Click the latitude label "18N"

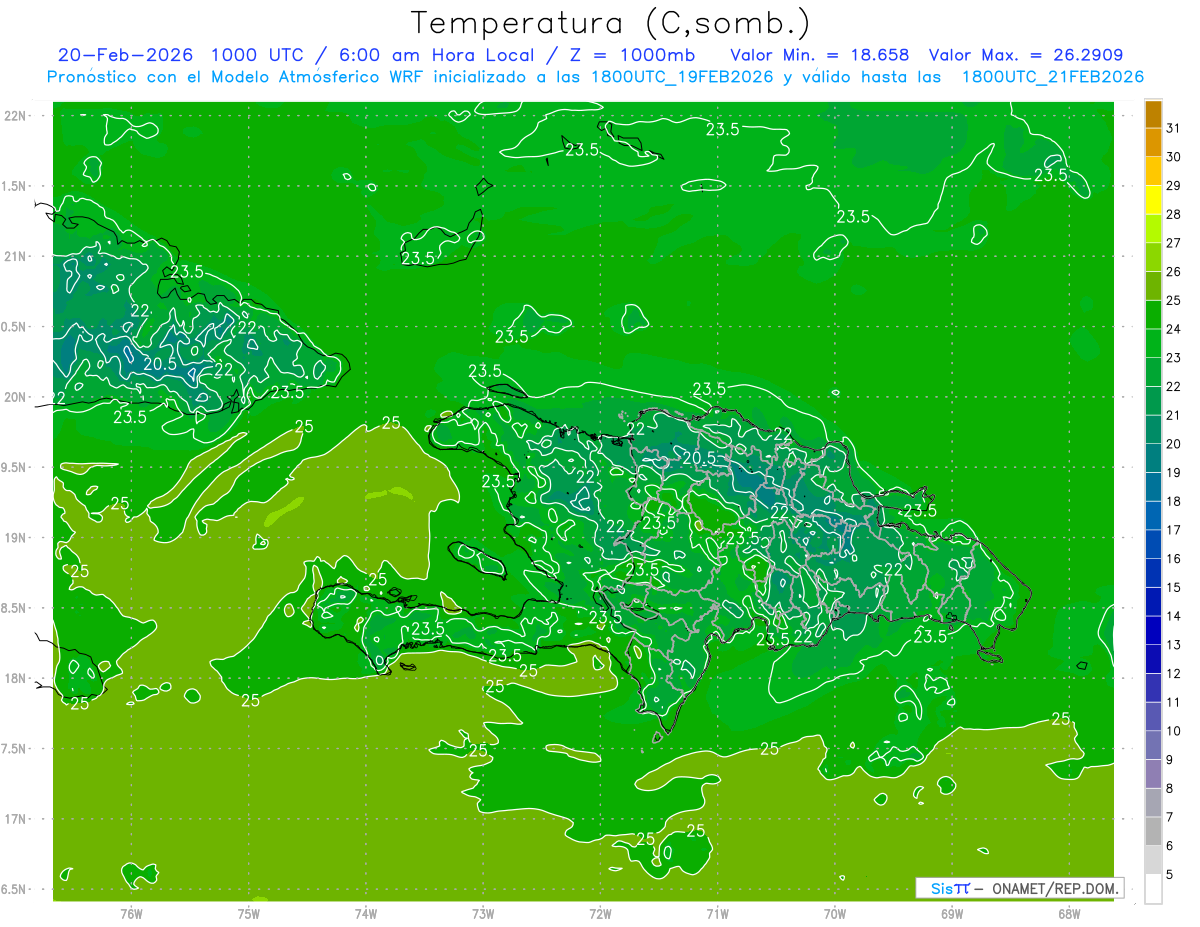(16, 678)
